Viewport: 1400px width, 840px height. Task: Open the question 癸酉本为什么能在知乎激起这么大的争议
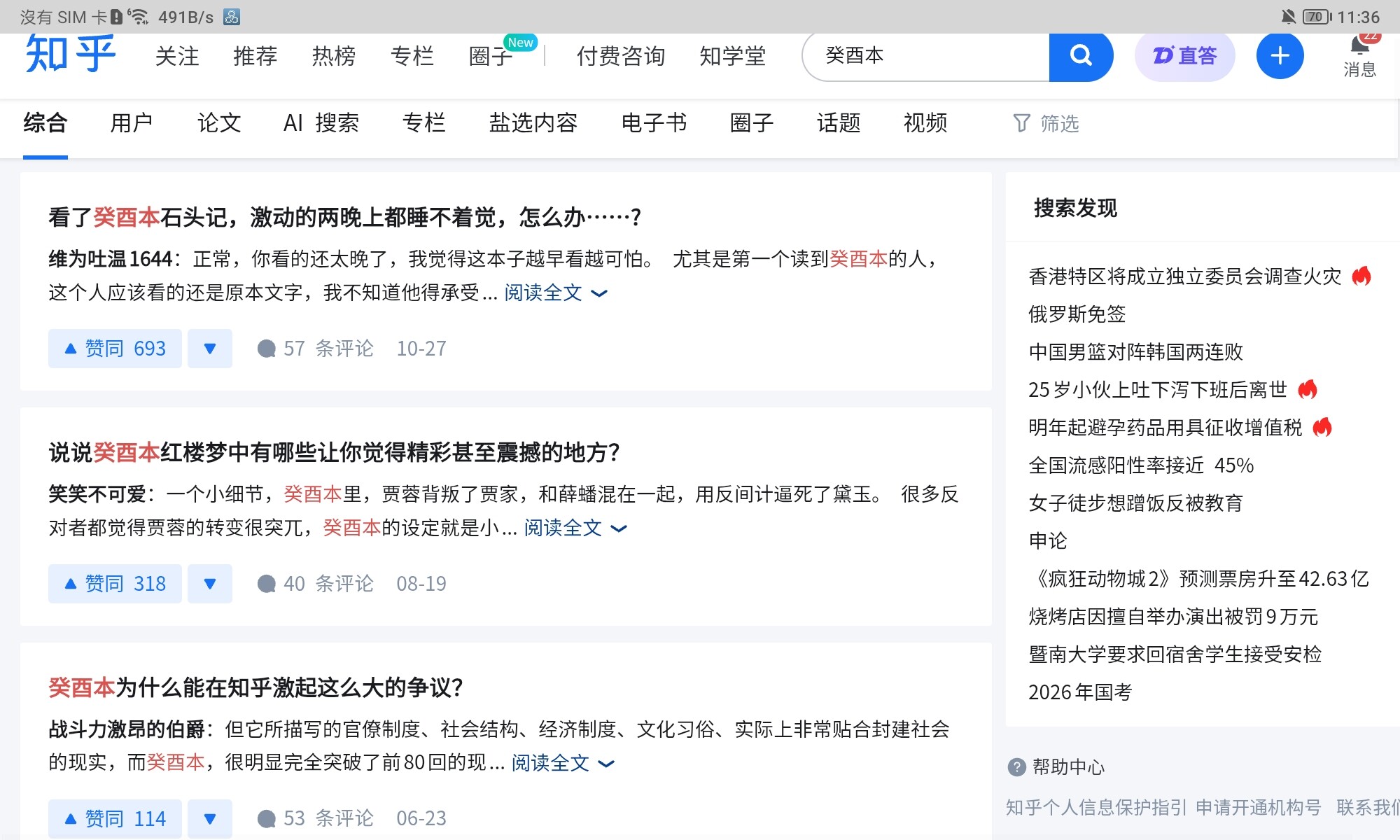(x=255, y=687)
